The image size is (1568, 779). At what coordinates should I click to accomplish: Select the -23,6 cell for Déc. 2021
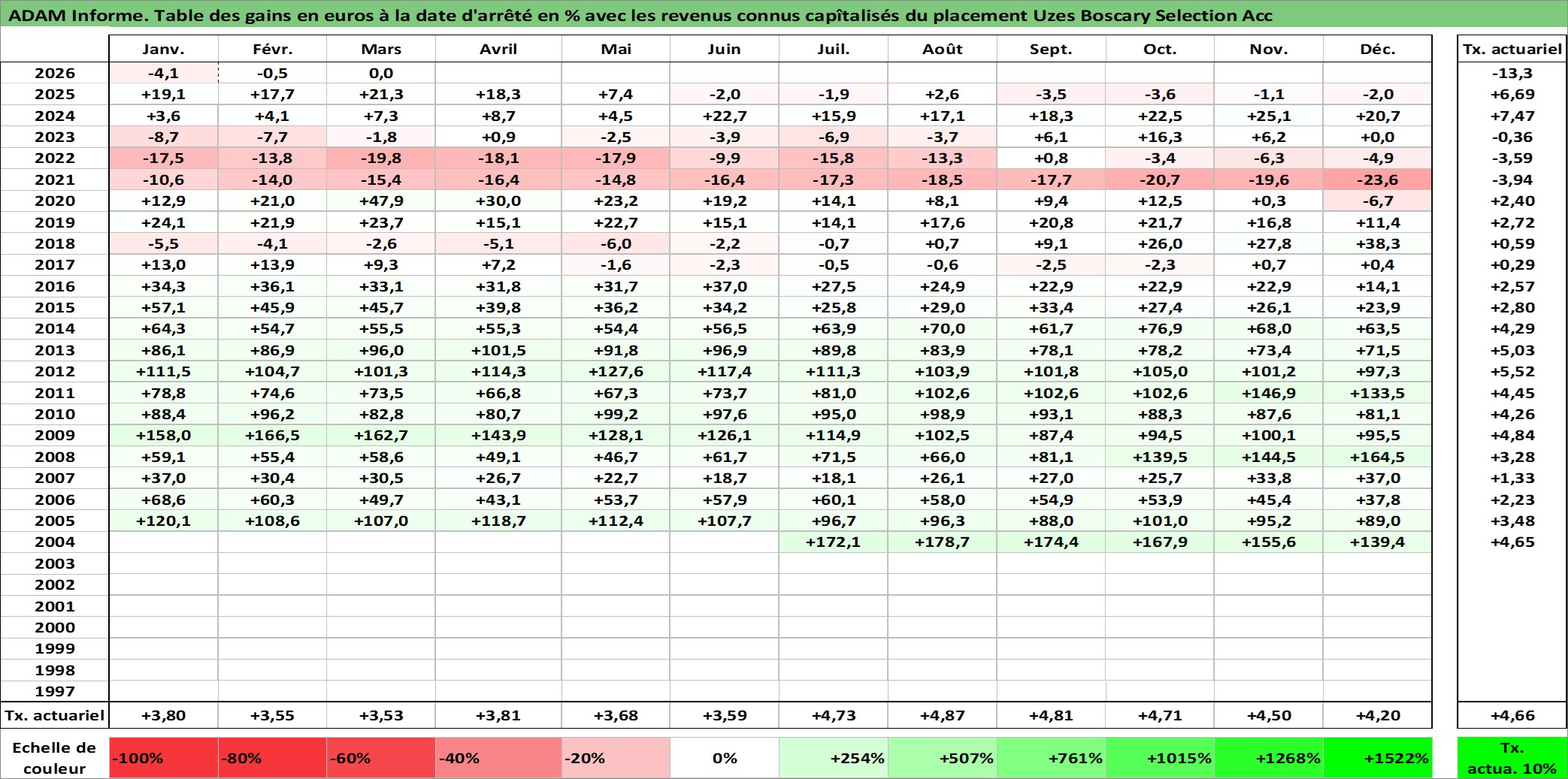1378,180
